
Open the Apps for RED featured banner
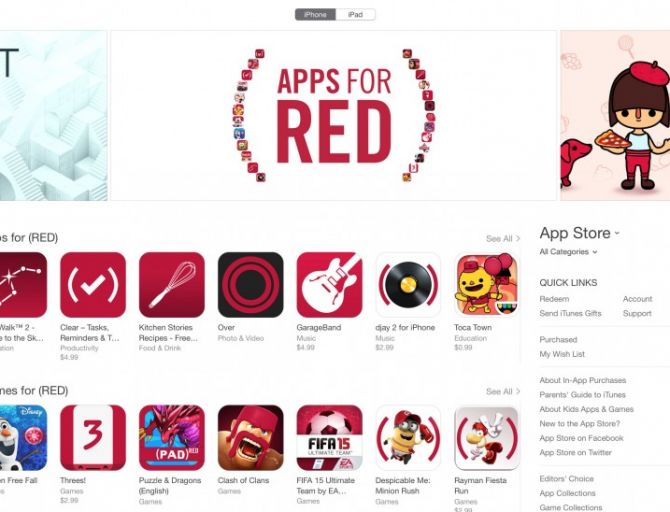pos(334,115)
